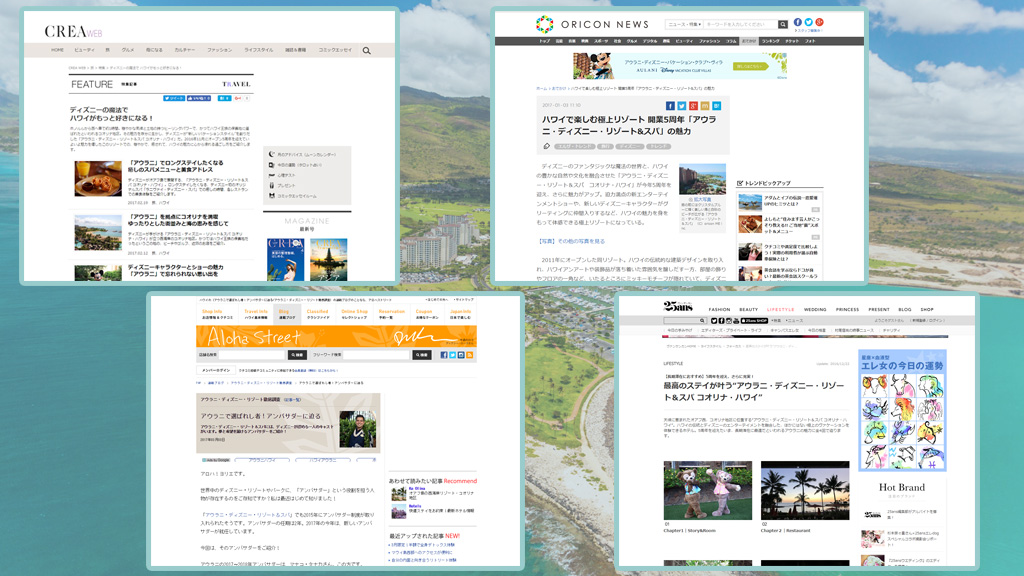
Task: Click Aloha Street orange RSS icon
Action: pyautogui.click(x=470, y=355)
